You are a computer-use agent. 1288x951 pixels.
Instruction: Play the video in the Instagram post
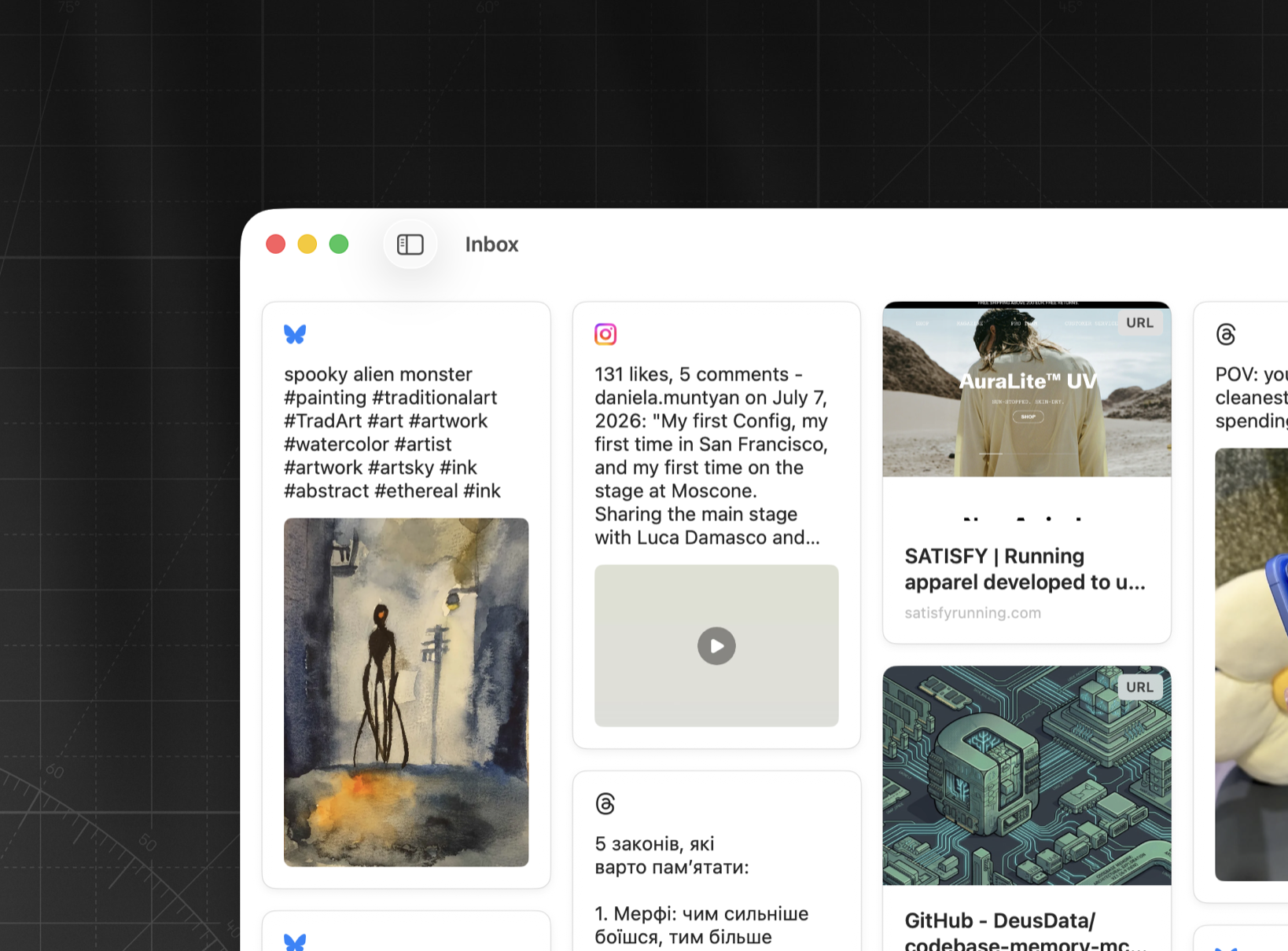click(x=716, y=646)
